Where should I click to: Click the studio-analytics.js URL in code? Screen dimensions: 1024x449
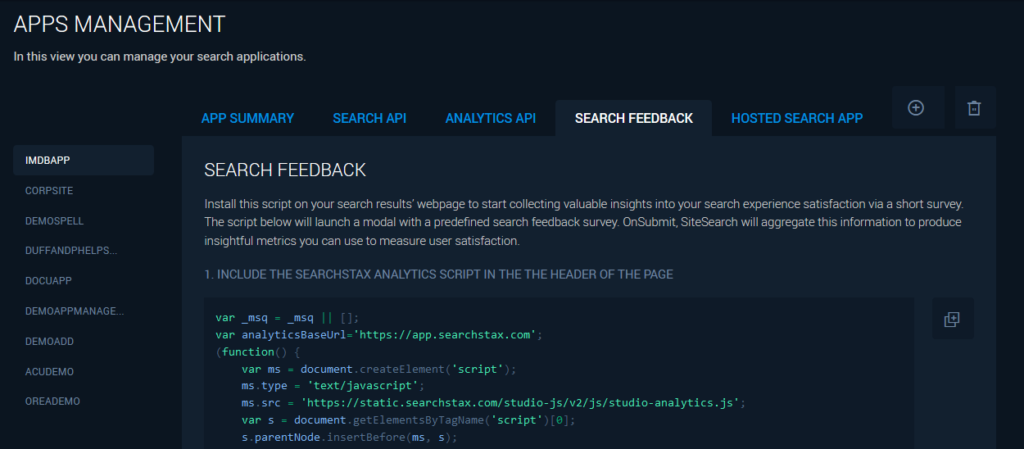[x=507, y=403]
